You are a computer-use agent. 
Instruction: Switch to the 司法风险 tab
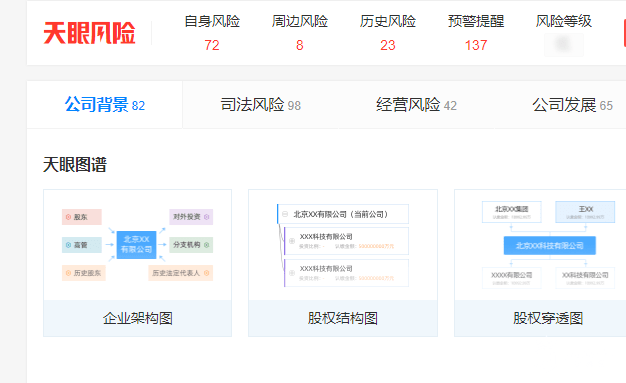[x=260, y=105]
